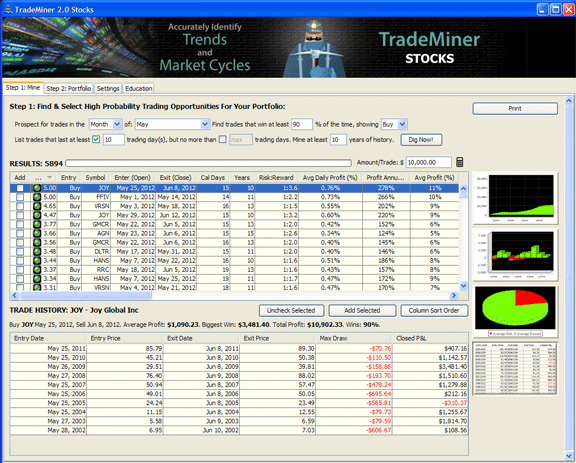Click the minimum trading days field showing 10
Viewport: 576px width, 463px height.
(x=114, y=140)
